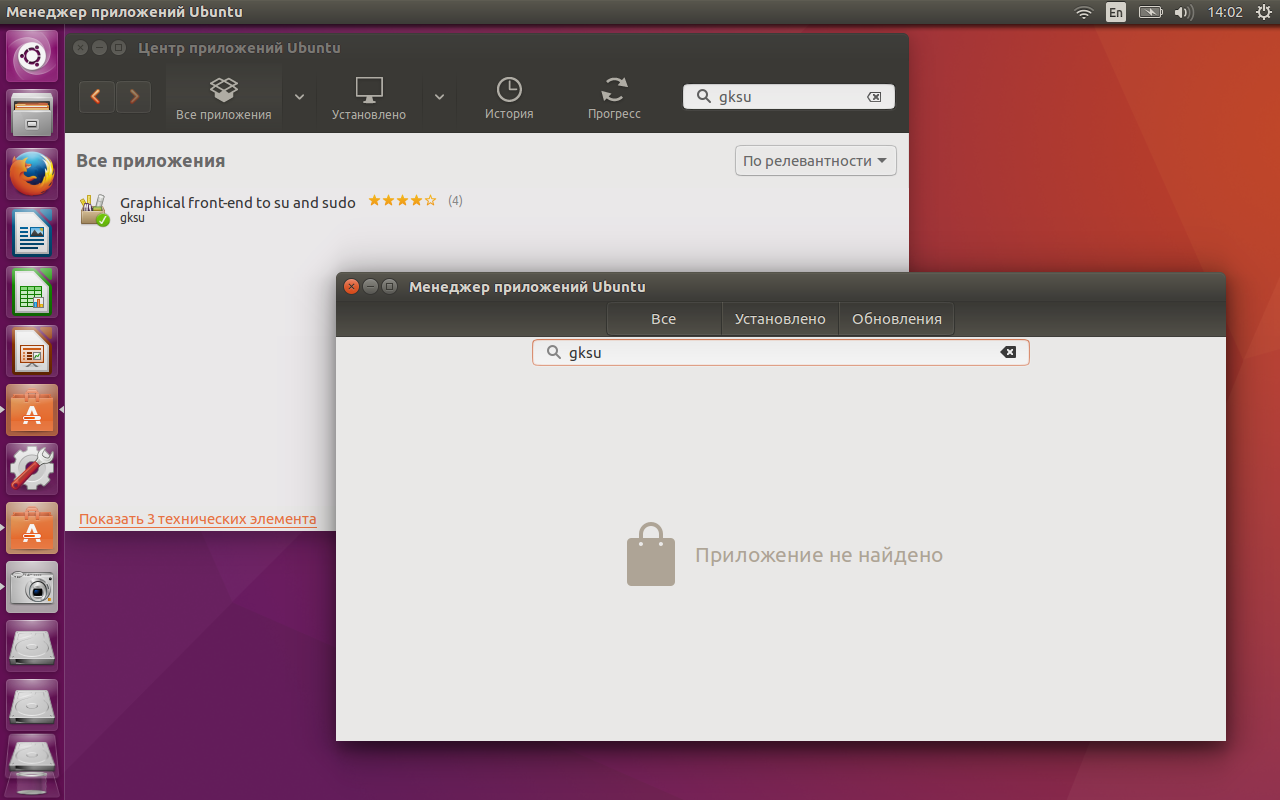
Task: Select the Установлено tab in Ubuntu Software
Action: pyautogui.click(x=780, y=319)
